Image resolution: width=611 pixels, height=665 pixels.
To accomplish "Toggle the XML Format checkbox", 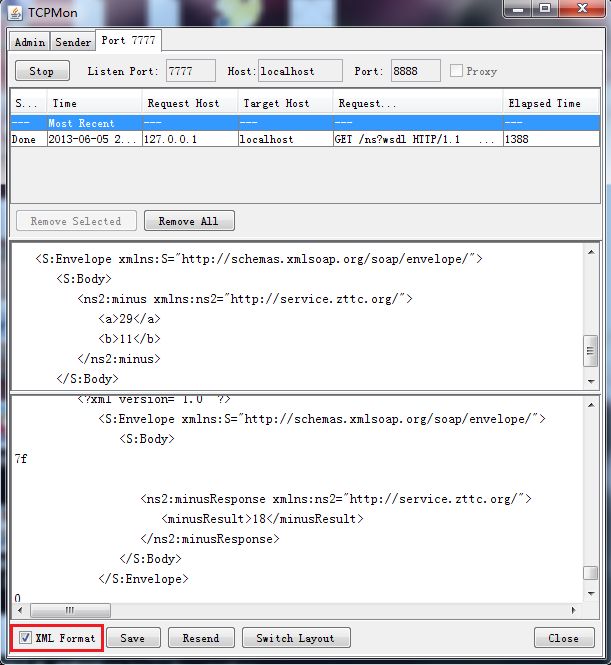I will coord(25,637).
